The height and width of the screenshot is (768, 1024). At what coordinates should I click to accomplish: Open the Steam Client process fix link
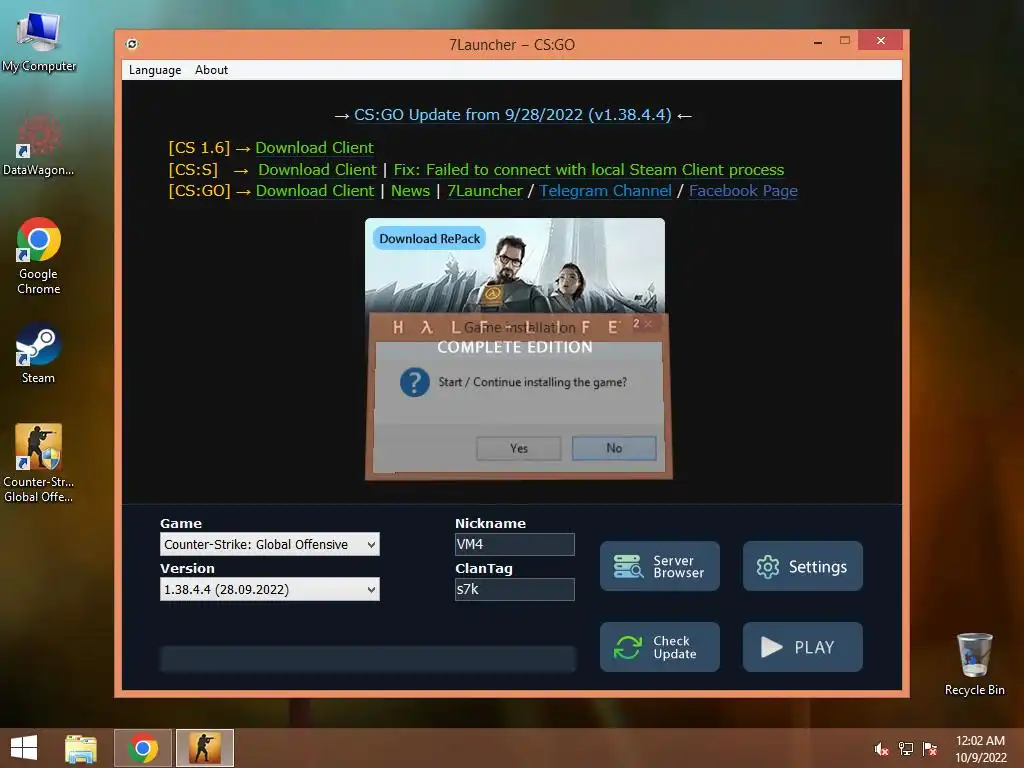pos(588,170)
